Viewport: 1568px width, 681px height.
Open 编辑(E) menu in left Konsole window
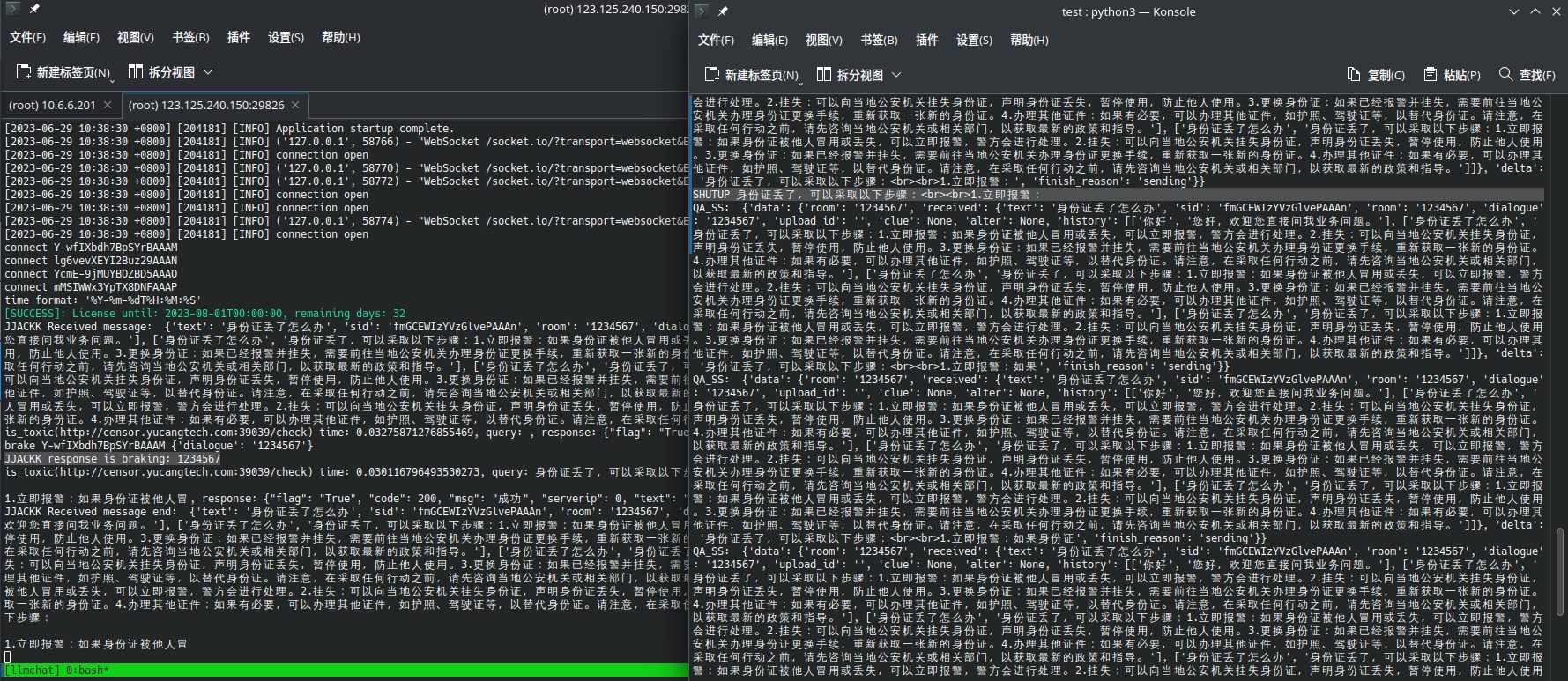click(81, 37)
